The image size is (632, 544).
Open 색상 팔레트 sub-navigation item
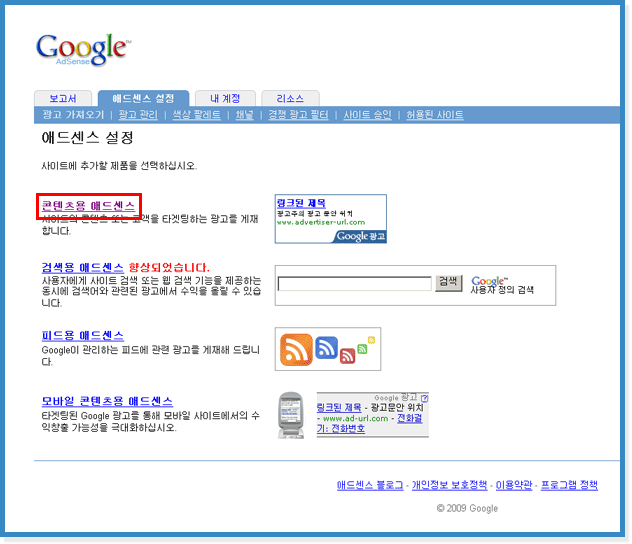coord(197,115)
